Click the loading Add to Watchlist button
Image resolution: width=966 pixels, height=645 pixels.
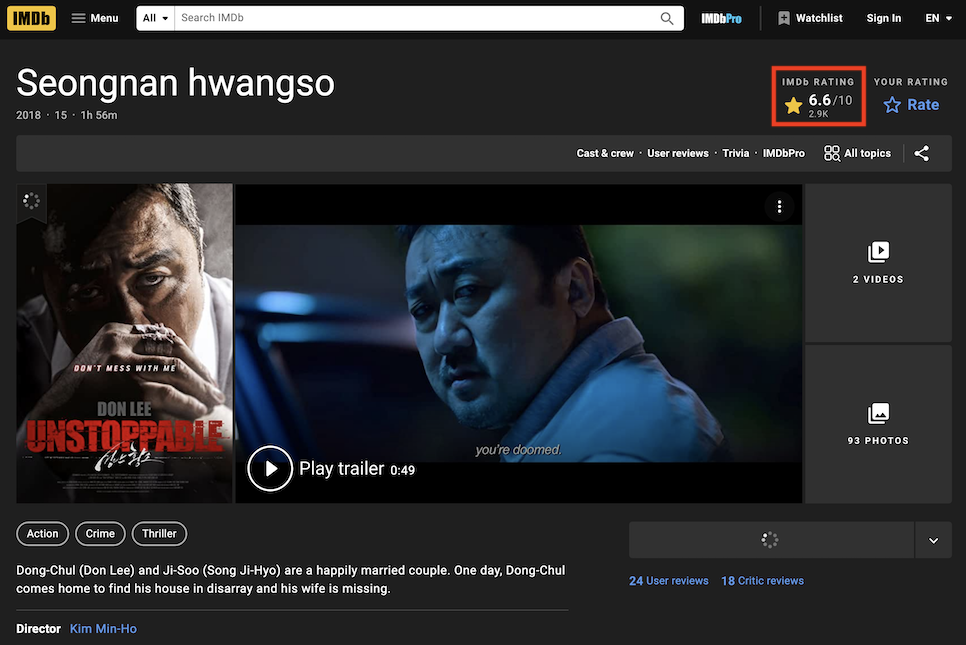pyautogui.click(x=771, y=540)
